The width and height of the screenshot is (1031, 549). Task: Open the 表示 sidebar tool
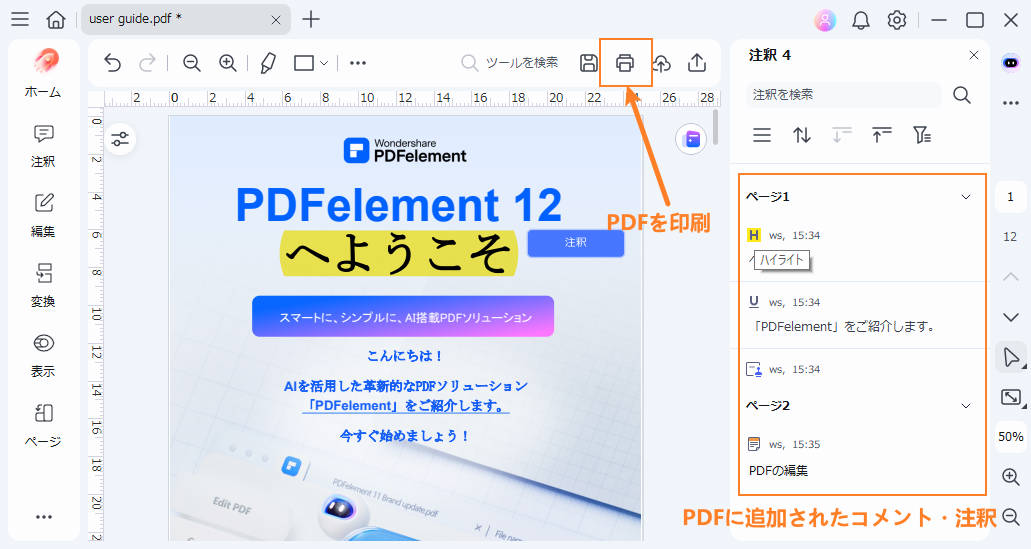point(43,356)
